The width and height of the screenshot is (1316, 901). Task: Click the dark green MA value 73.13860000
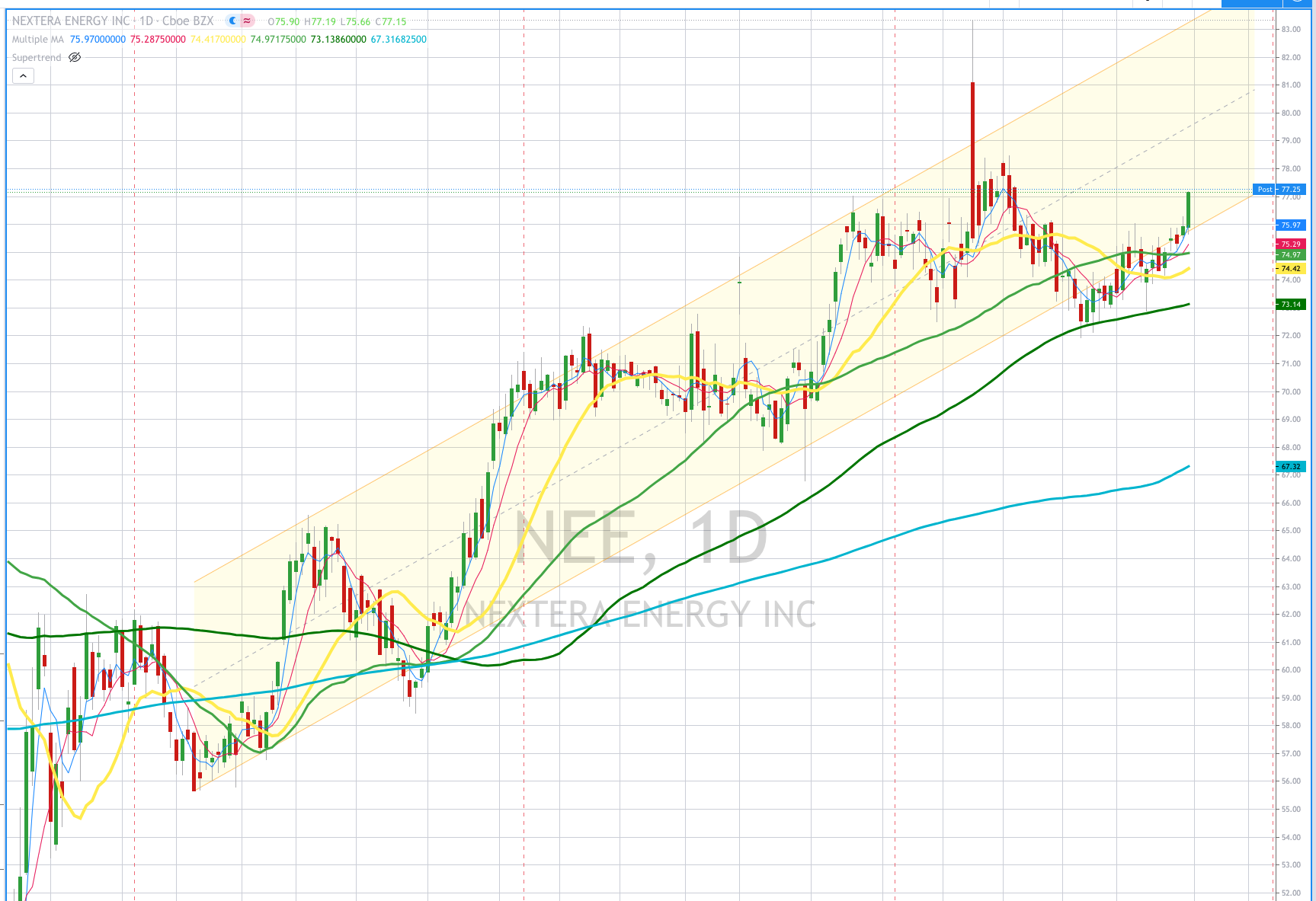(x=338, y=40)
